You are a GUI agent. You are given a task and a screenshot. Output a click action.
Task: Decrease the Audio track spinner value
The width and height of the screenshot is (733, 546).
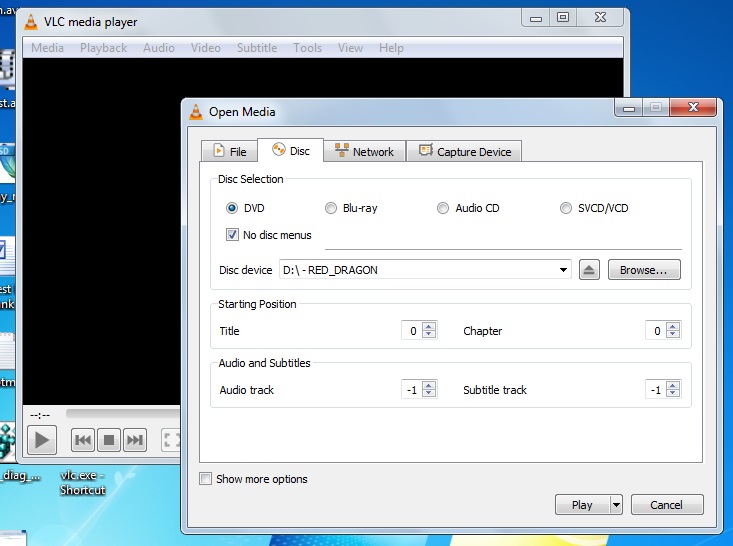[429, 393]
